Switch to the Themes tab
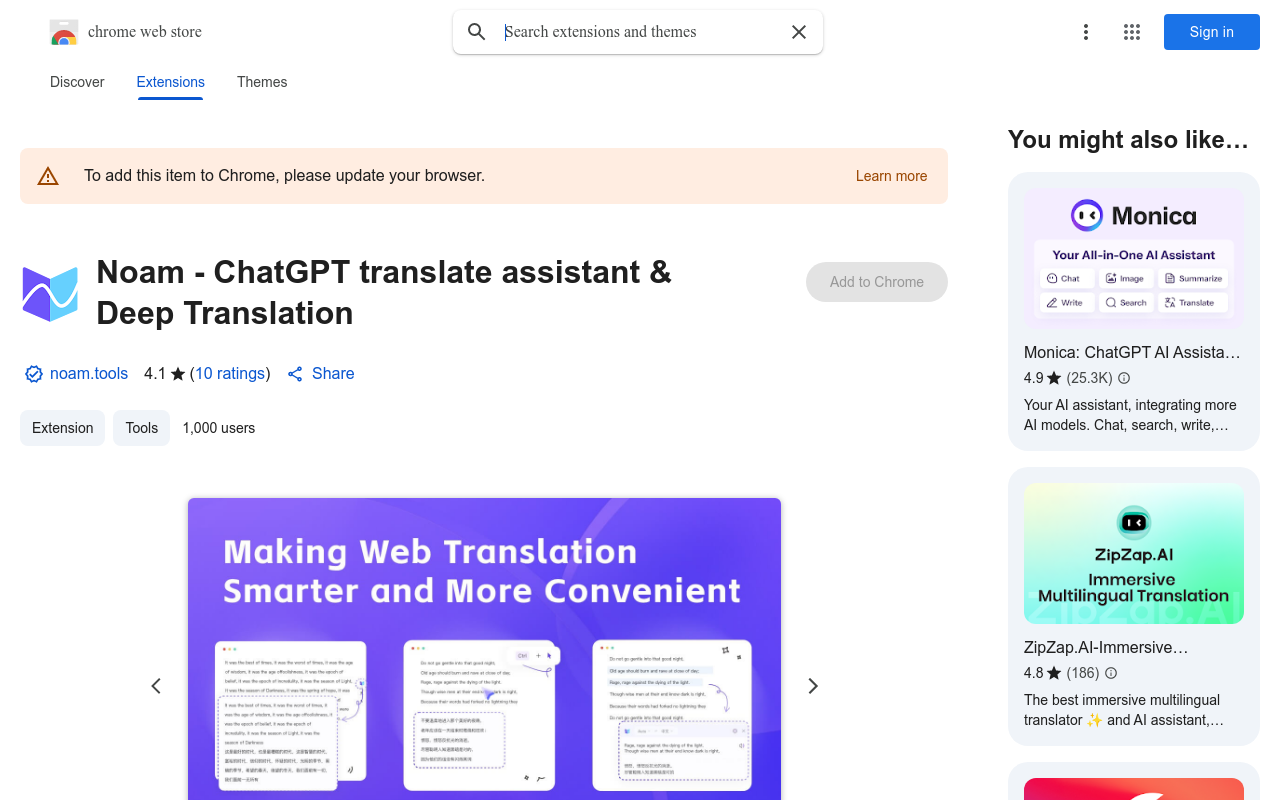The image size is (1280, 800). click(x=262, y=82)
